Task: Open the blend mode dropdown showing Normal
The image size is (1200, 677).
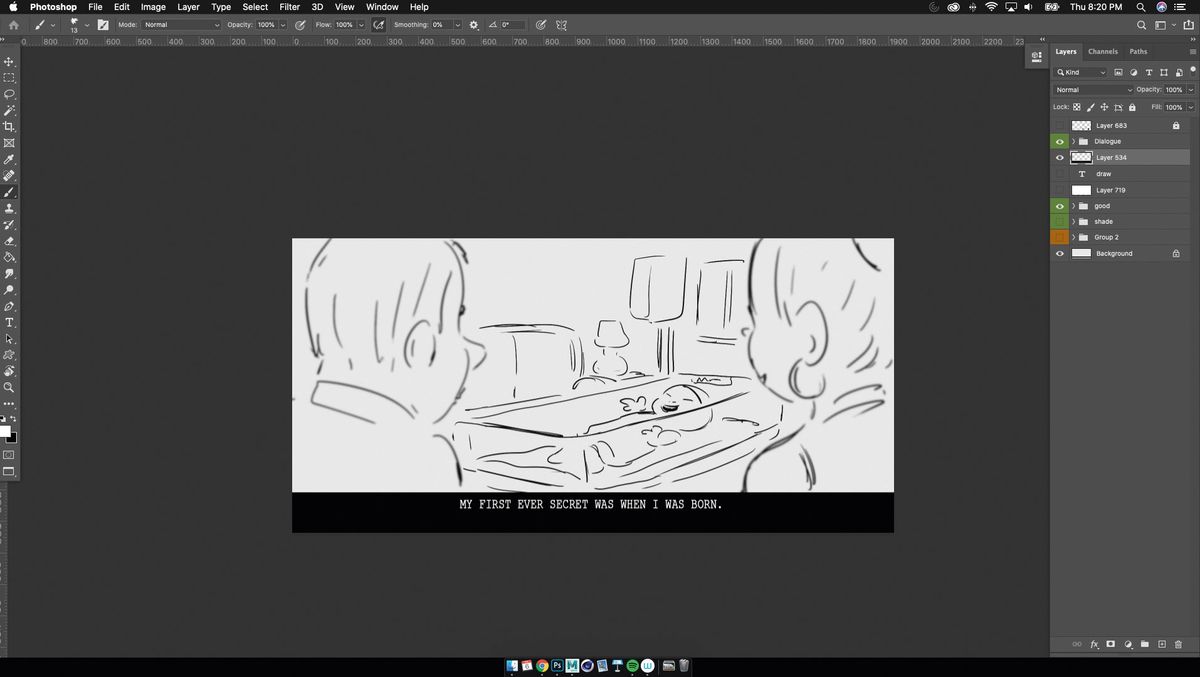Action: (x=1090, y=89)
